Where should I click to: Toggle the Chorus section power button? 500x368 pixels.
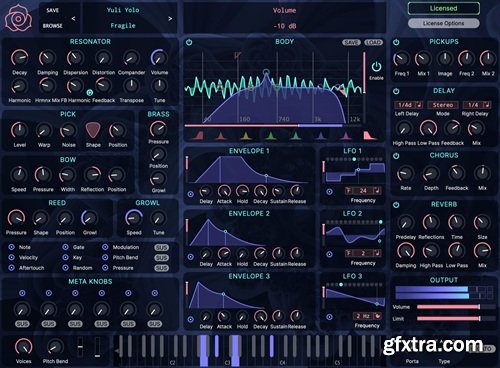[x=396, y=156]
